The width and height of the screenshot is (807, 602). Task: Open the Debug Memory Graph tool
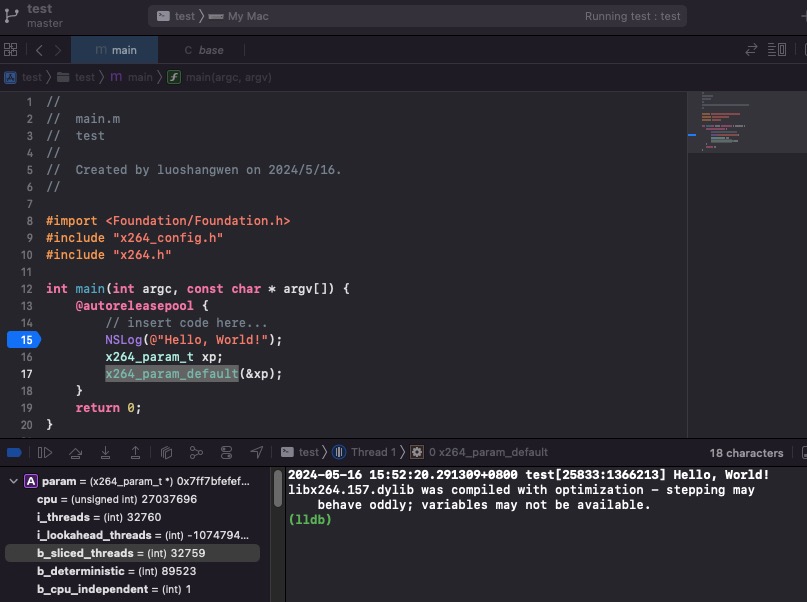coord(196,453)
